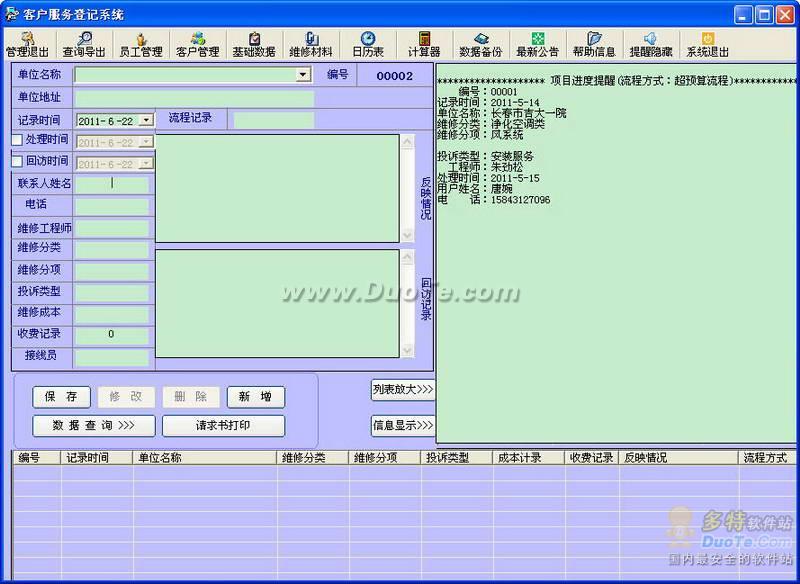Click the 维修分项 table column header
This screenshot has width=800, height=584.
[385, 458]
